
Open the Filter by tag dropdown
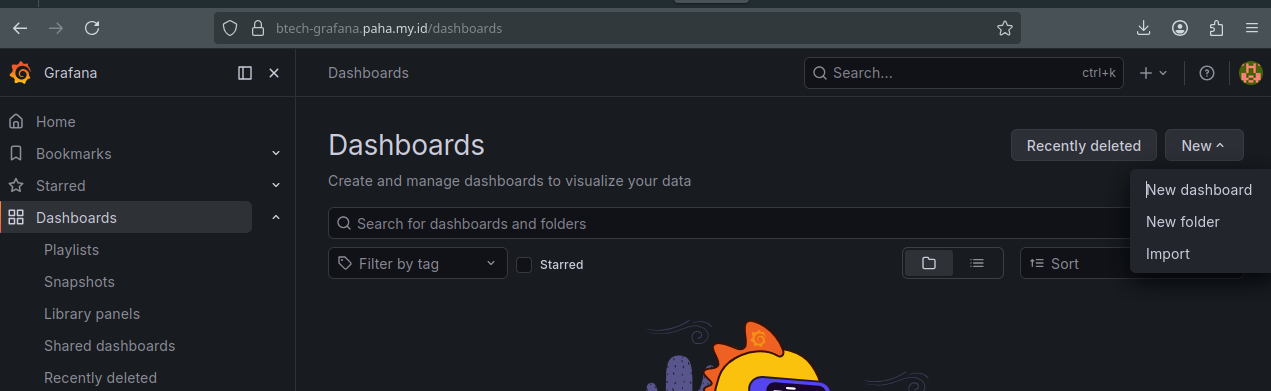(418, 264)
